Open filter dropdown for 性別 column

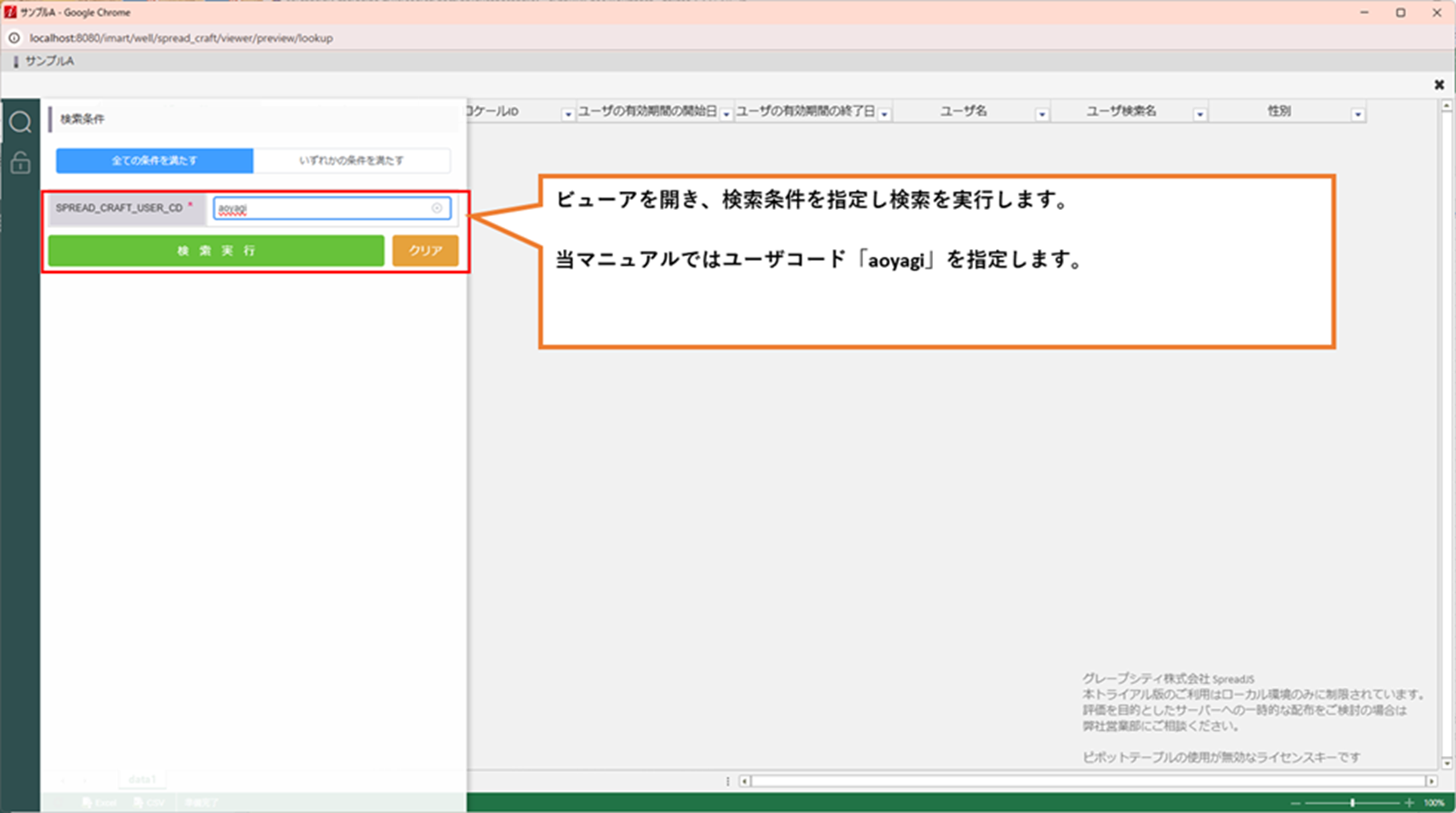[1357, 114]
